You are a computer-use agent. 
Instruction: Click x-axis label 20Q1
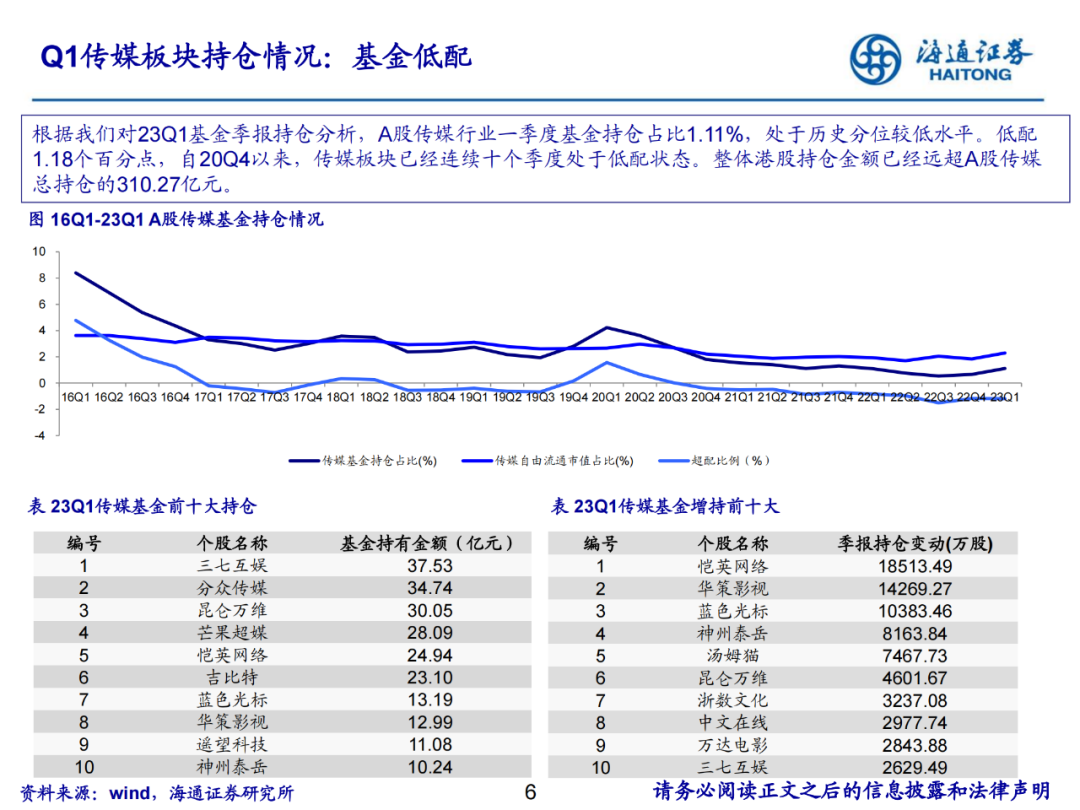coord(606,397)
